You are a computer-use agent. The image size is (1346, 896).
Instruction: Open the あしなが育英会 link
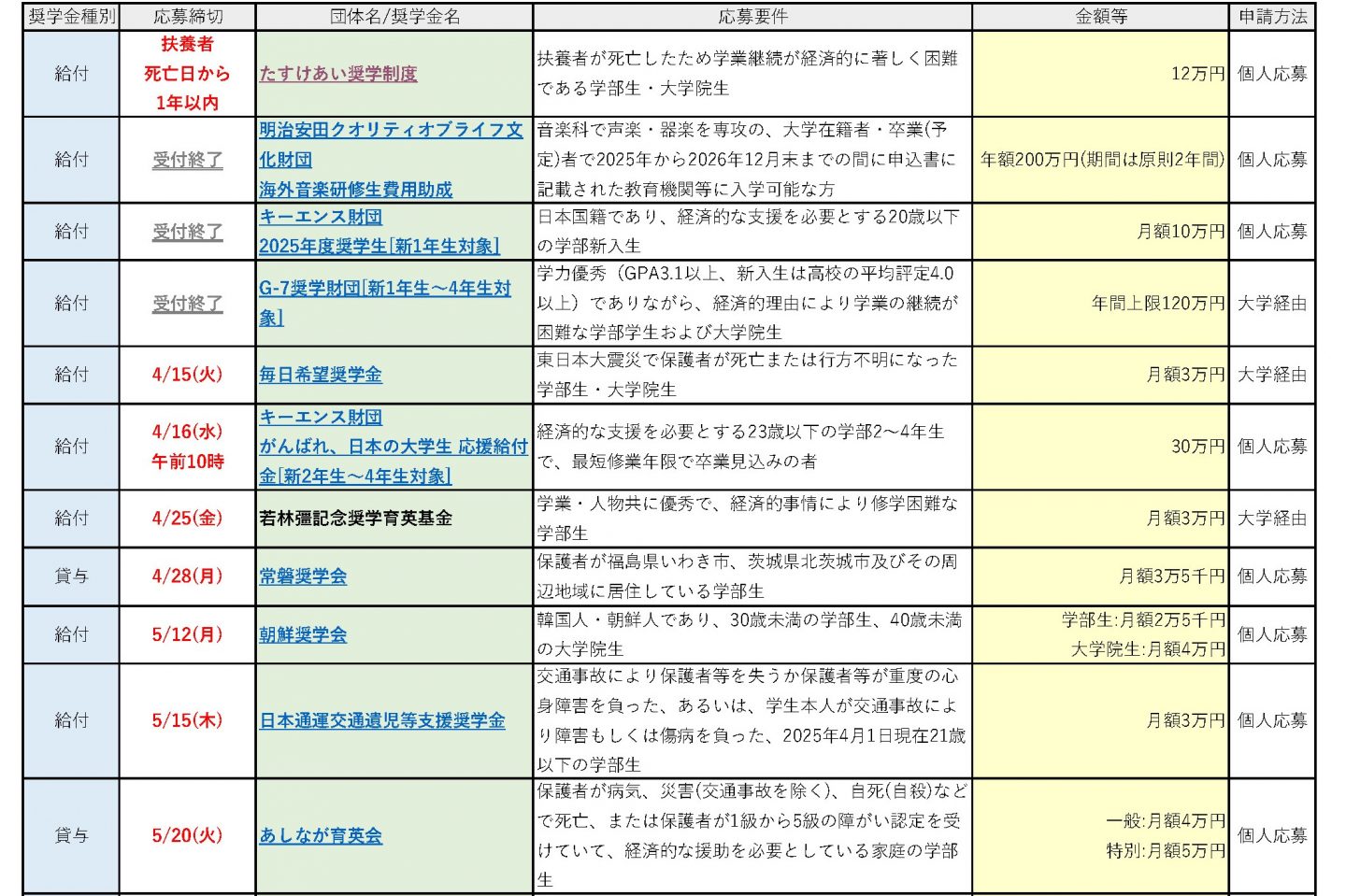(321, 835)
